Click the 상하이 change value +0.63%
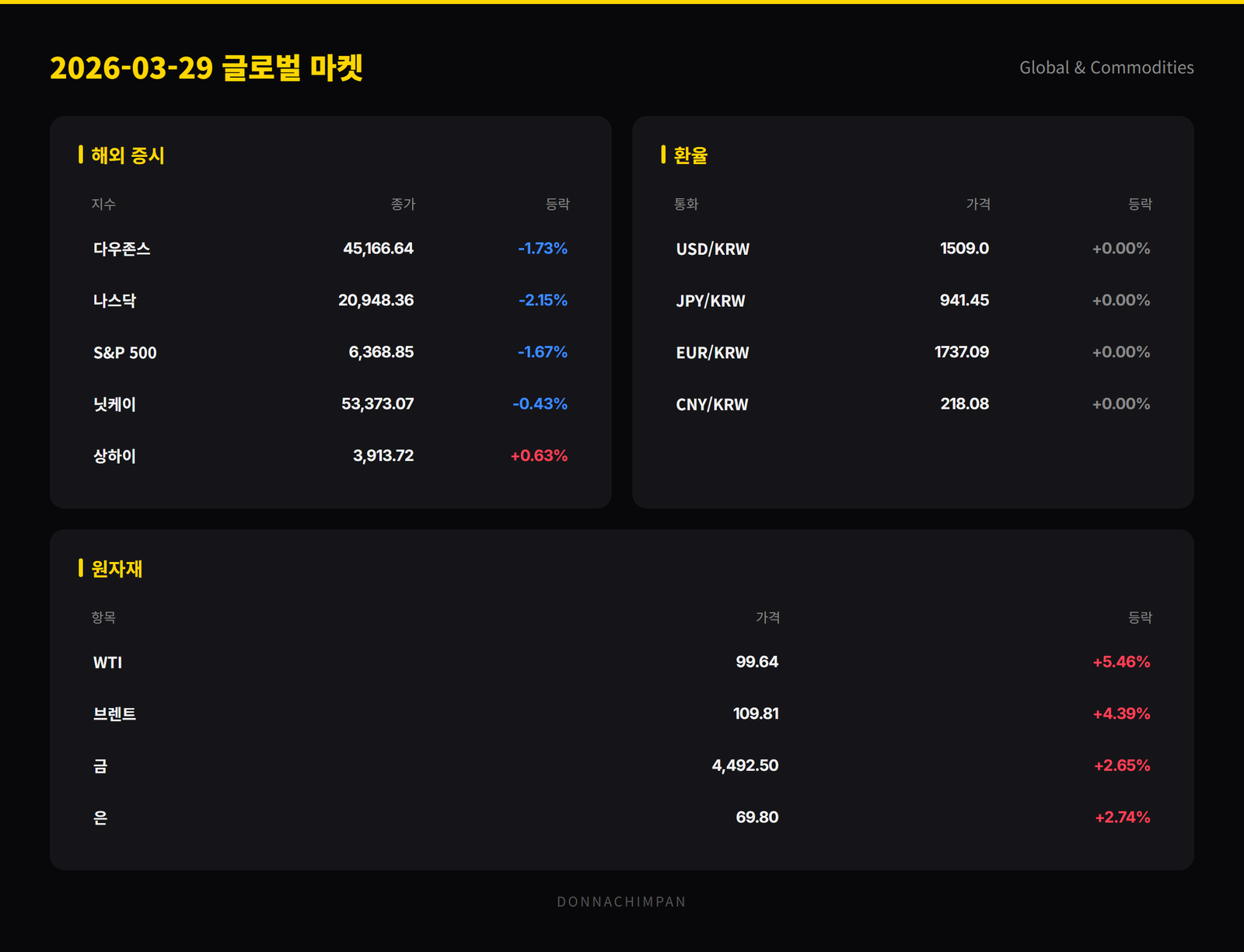 [x=540, y=455]
